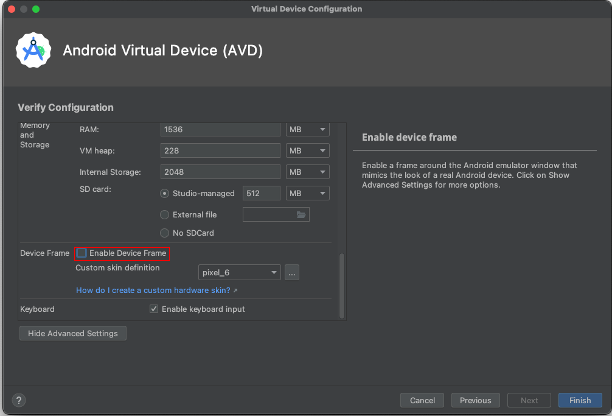
Task: Select External file SD card option
Action: 164,214
